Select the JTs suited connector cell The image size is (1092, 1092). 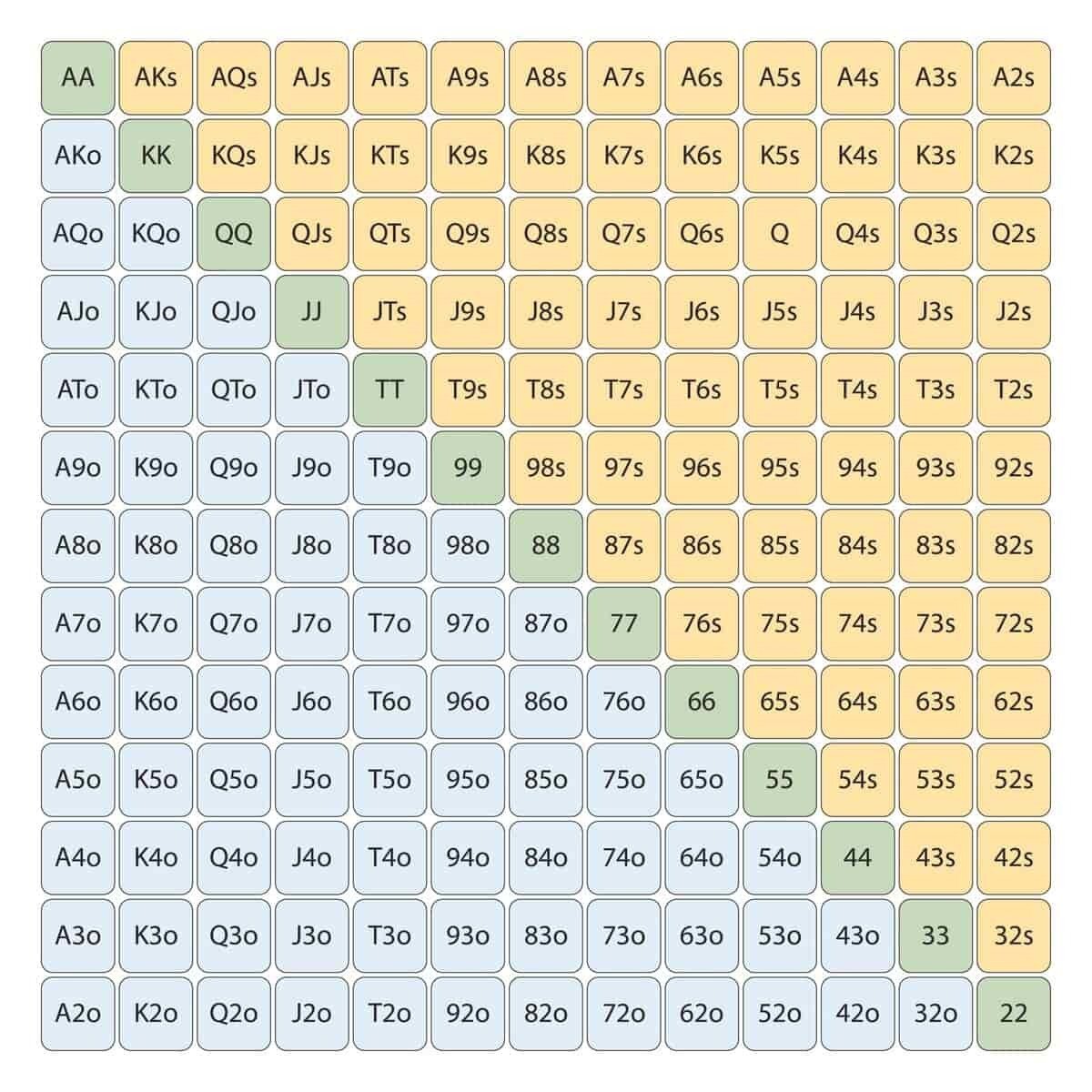point(389,311)
